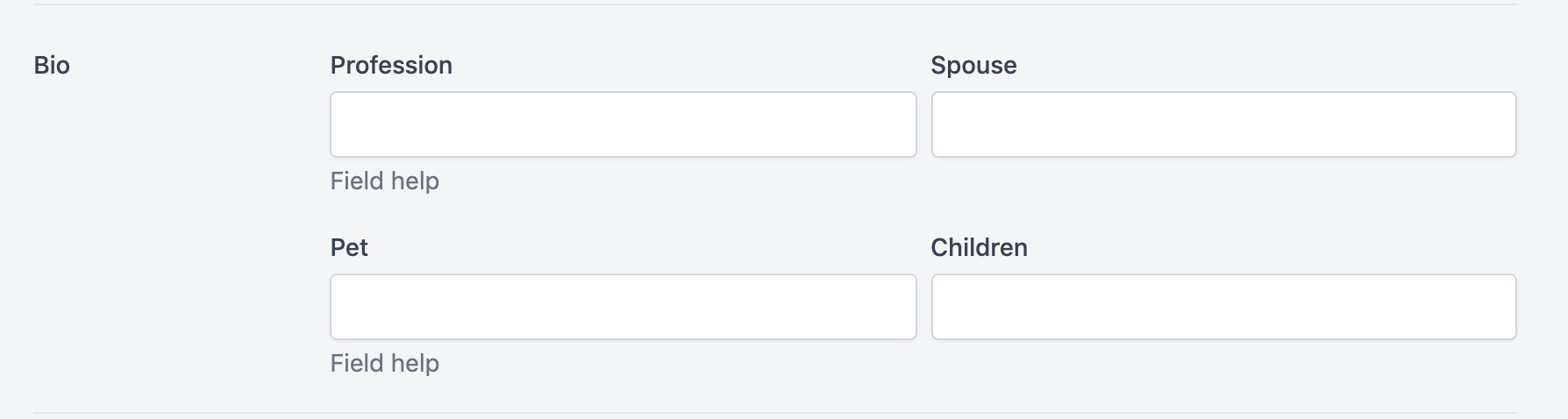Click the Bio section heading
1568x419 pixels.
click(x=52, y=66)
